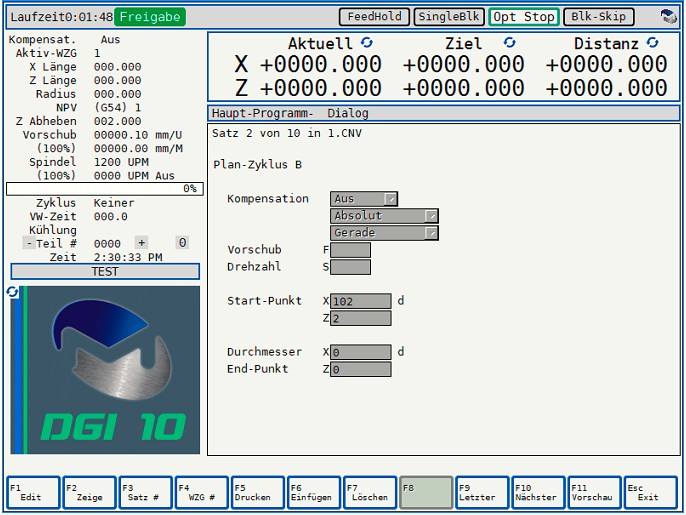Click the Distanz Z position value
The width and height of the screenshot is (686, 515).
pyautogui.click(x=606, y=88)
